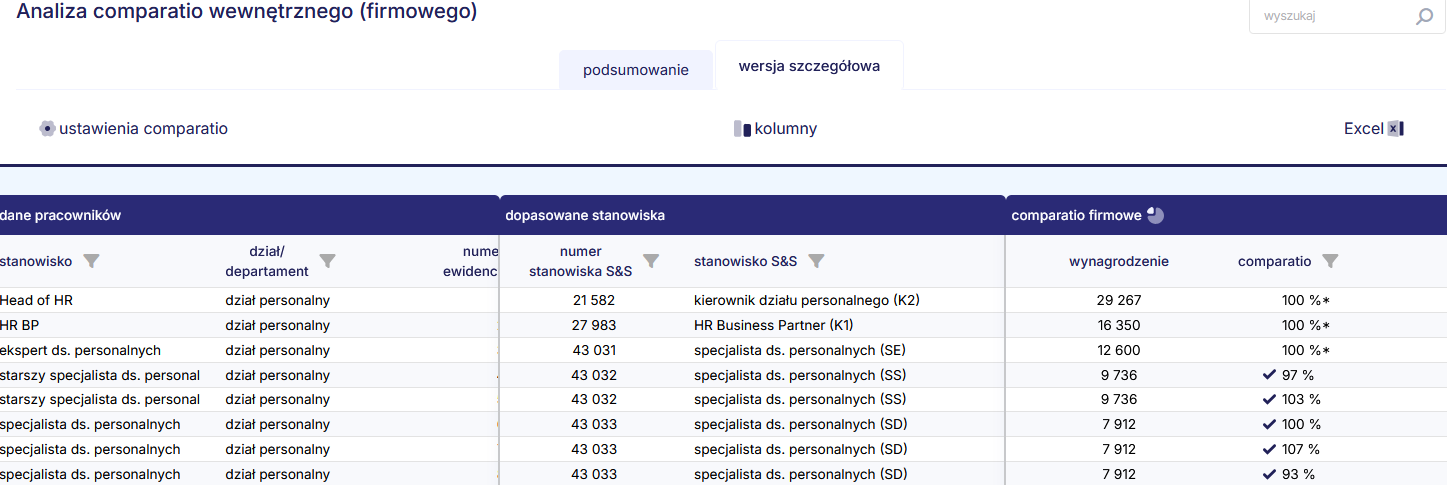Switch to the podsumowanie tab

(x=636, y=70)
